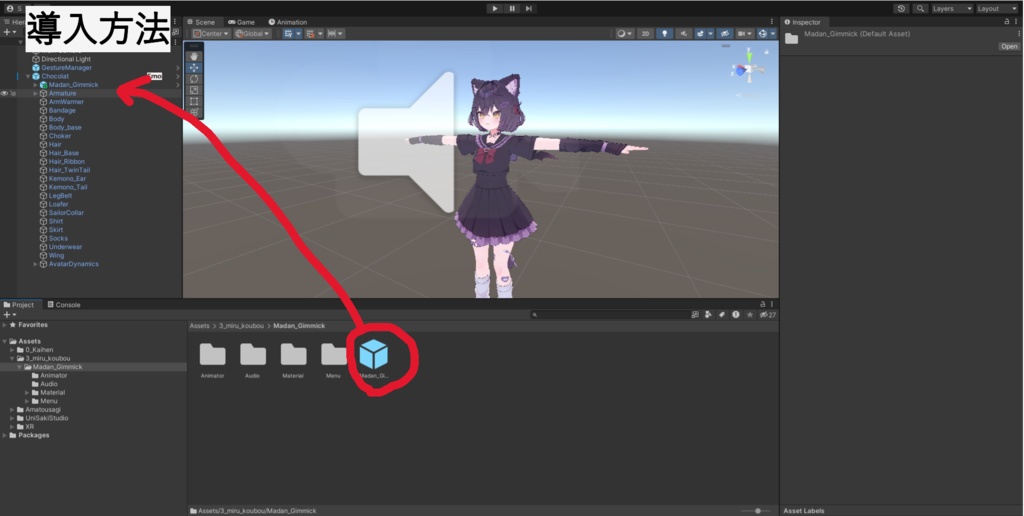Toggle the Gizmos sphere icon
This screenshot has height=516, width=1024.
tap(765, 33)
